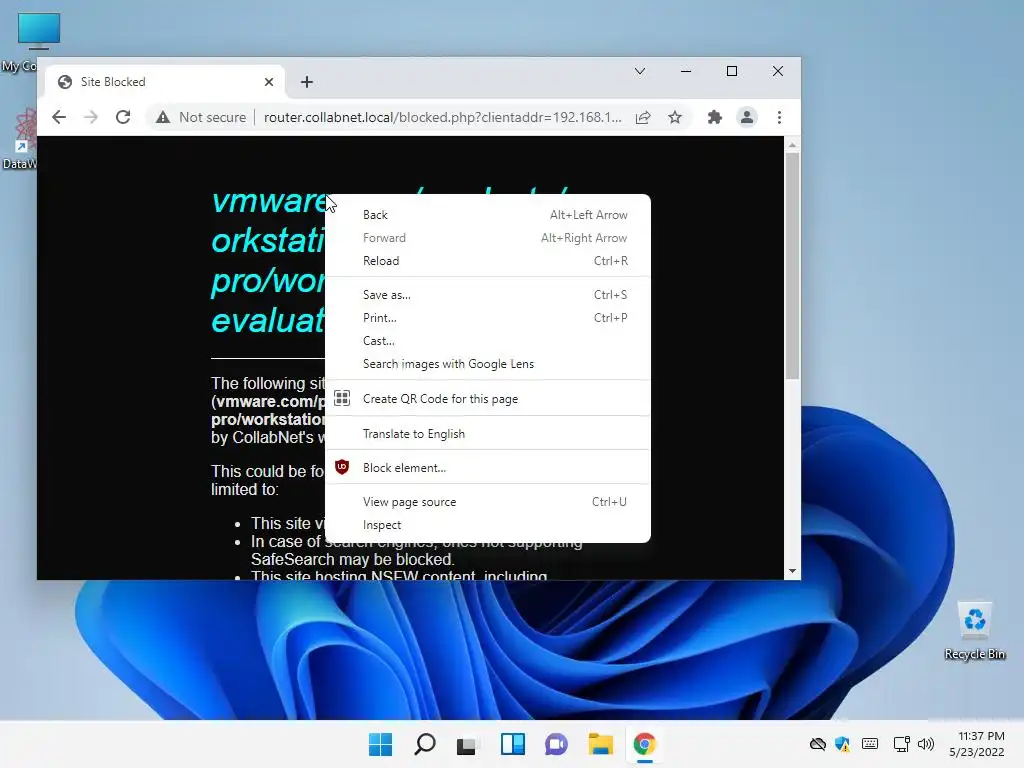Choose View page source

pos(488,502)
